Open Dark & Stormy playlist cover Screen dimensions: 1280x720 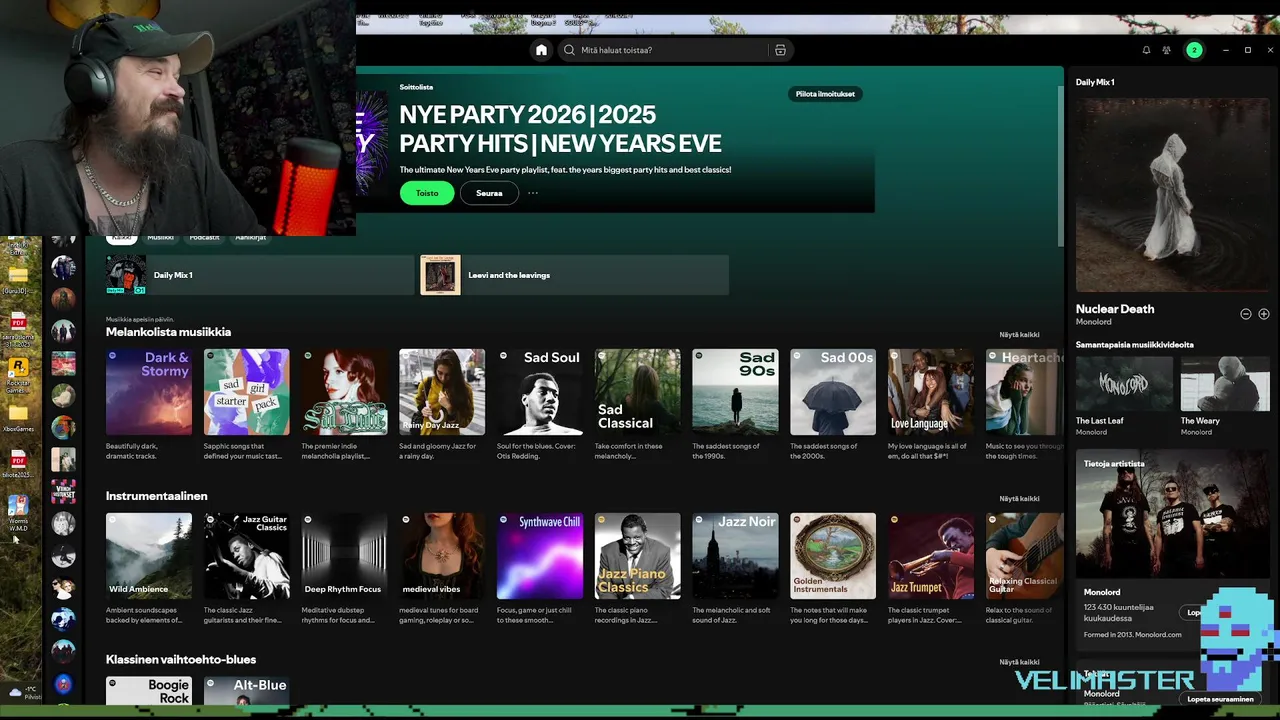coord(149,392)
